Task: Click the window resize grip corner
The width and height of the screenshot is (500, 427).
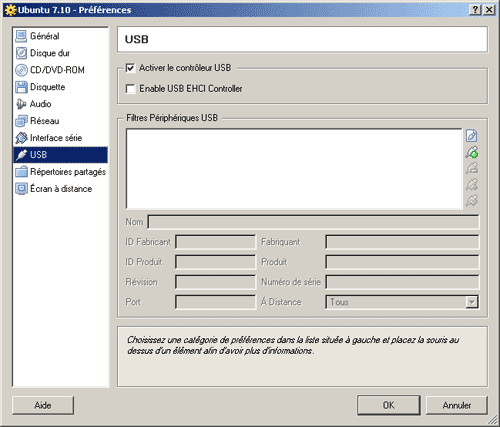Action: click(x=493, y=420)
